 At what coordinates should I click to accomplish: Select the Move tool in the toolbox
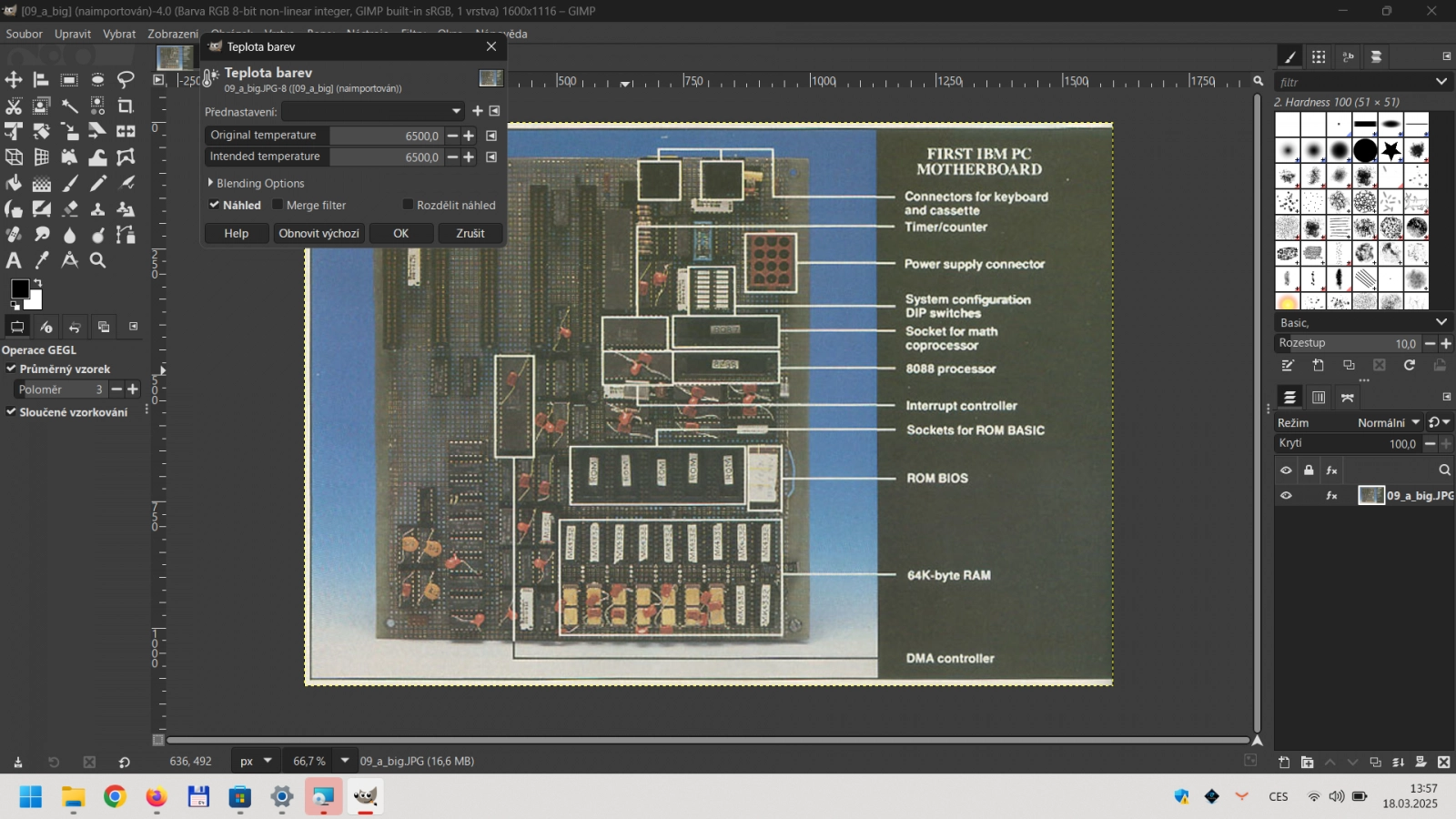click(14, 80)
